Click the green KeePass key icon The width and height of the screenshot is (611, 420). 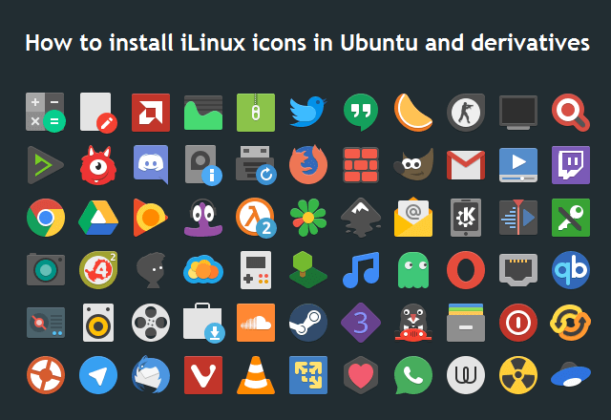571,217
